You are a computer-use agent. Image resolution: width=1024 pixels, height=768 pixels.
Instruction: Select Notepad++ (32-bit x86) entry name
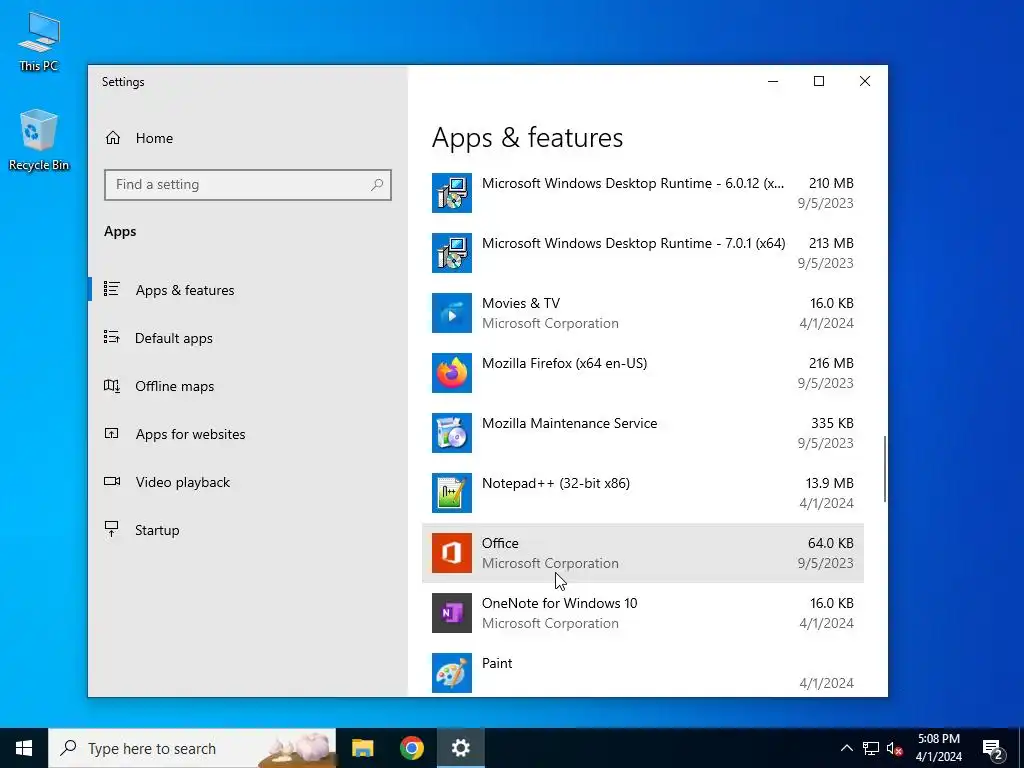point(556,483)
